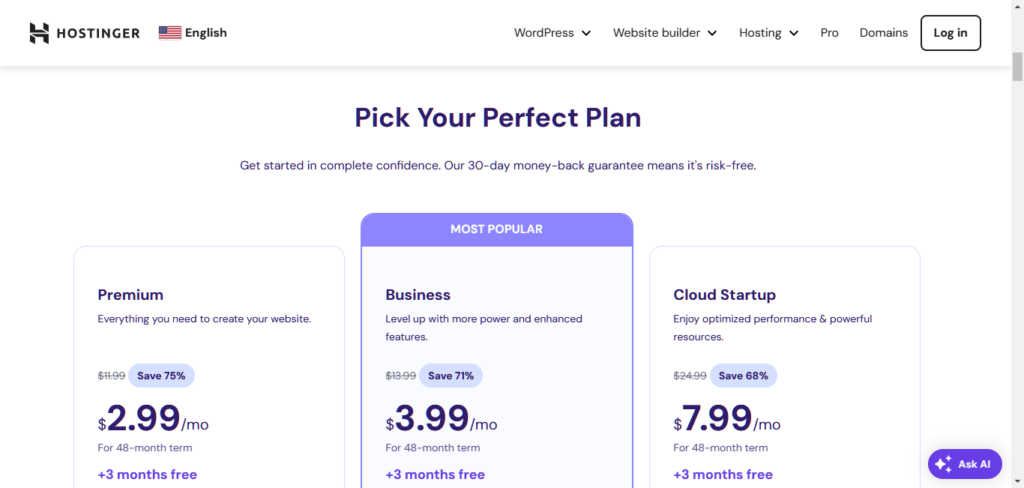The height and width of the screenshot is (488, 1024).
Task: Click the Save 68% badge on Cloud Startup
Action: (743, 376)
